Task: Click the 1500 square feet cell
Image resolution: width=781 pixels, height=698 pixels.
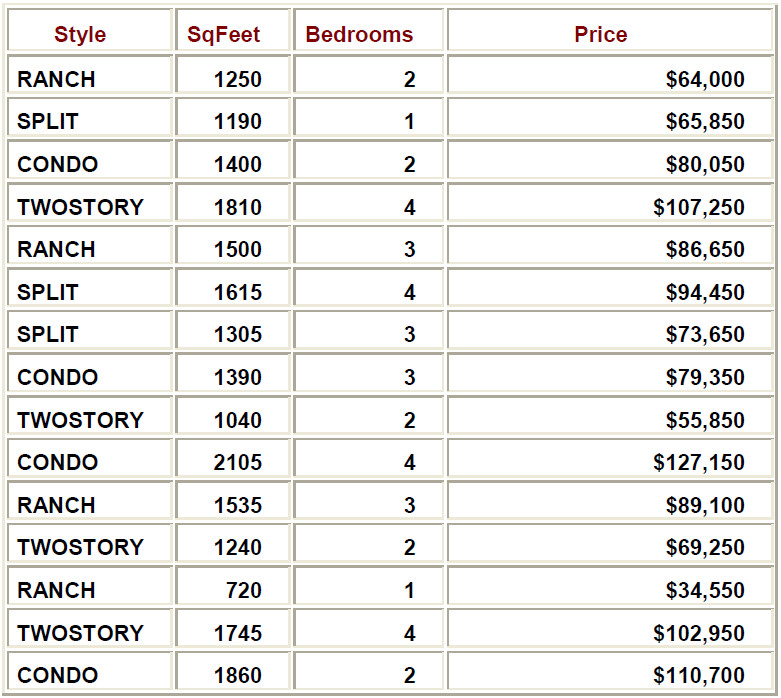Action: coord(238,249)
